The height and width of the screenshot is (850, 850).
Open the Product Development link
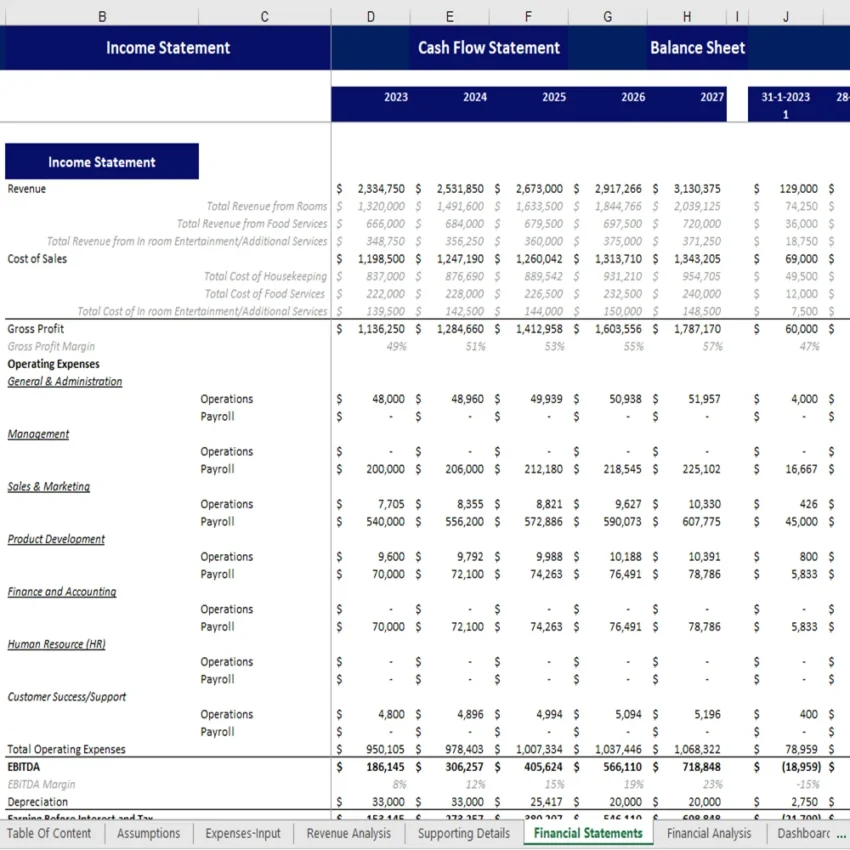tap(57, 539)
